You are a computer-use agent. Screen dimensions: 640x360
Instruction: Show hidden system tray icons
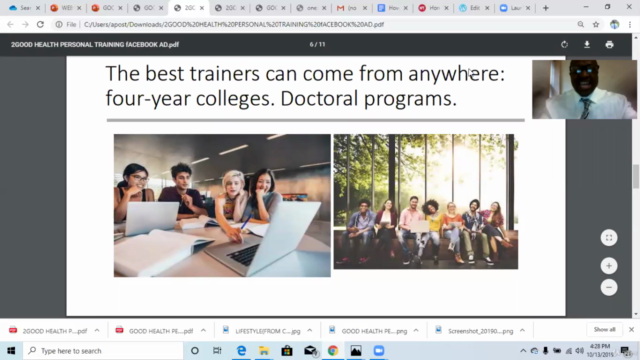point(523,351)
